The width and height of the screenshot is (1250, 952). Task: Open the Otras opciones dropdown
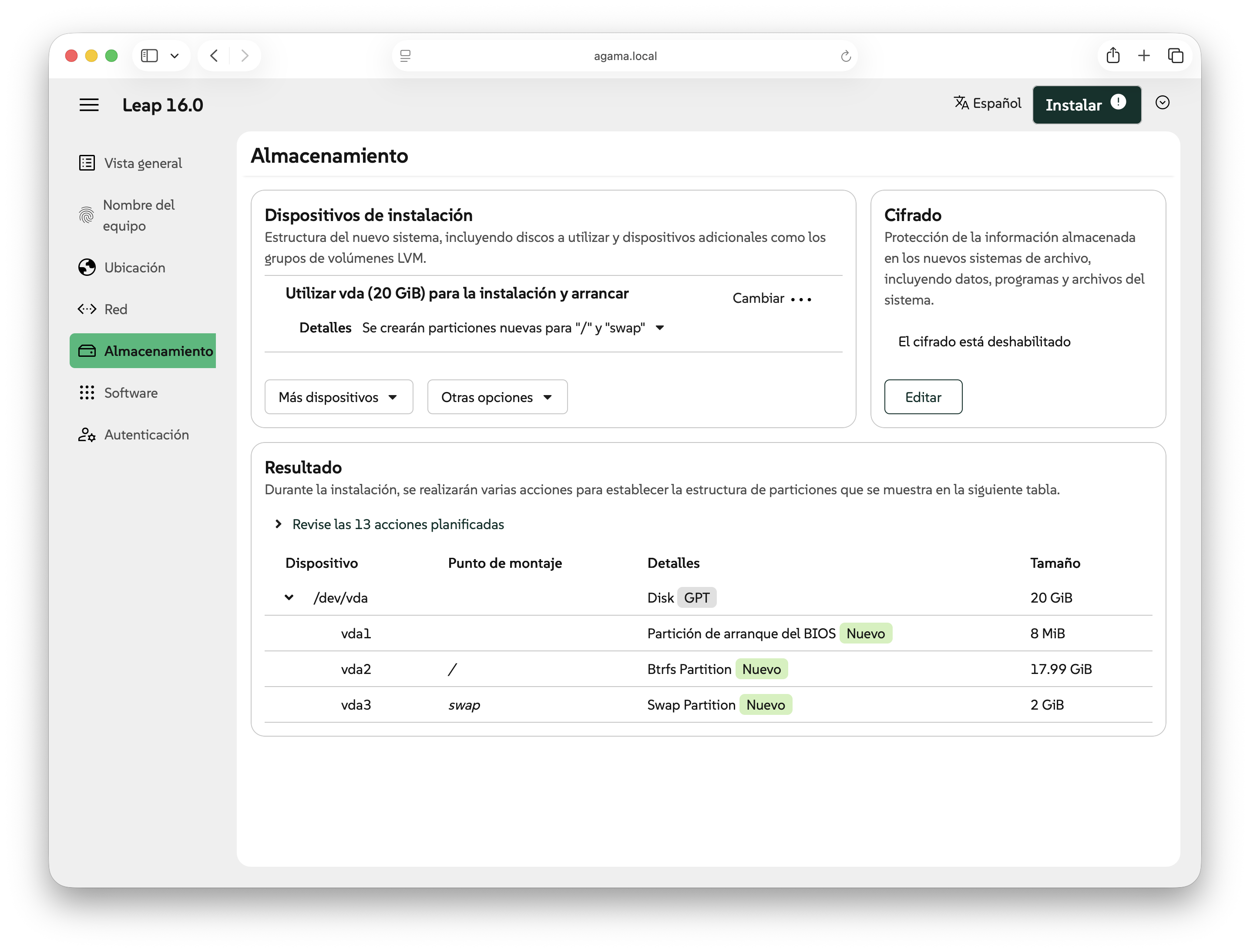[x=497, y=397]
